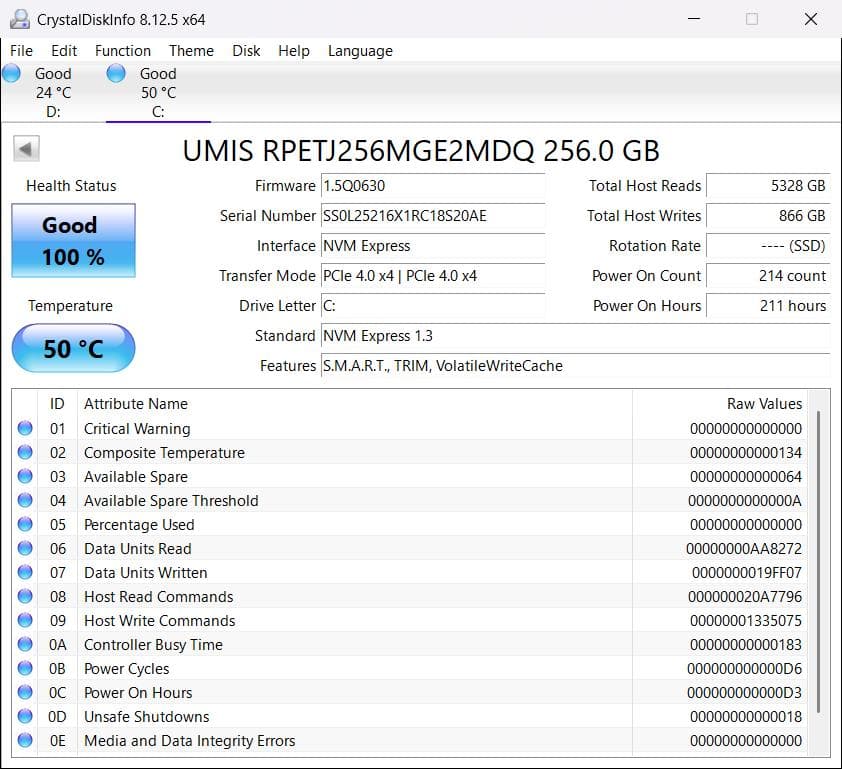The height and width of the screenshot is (769, 842).
Task: Click the blue dot beside Critical Warning
Action: [x=25, y=429]
